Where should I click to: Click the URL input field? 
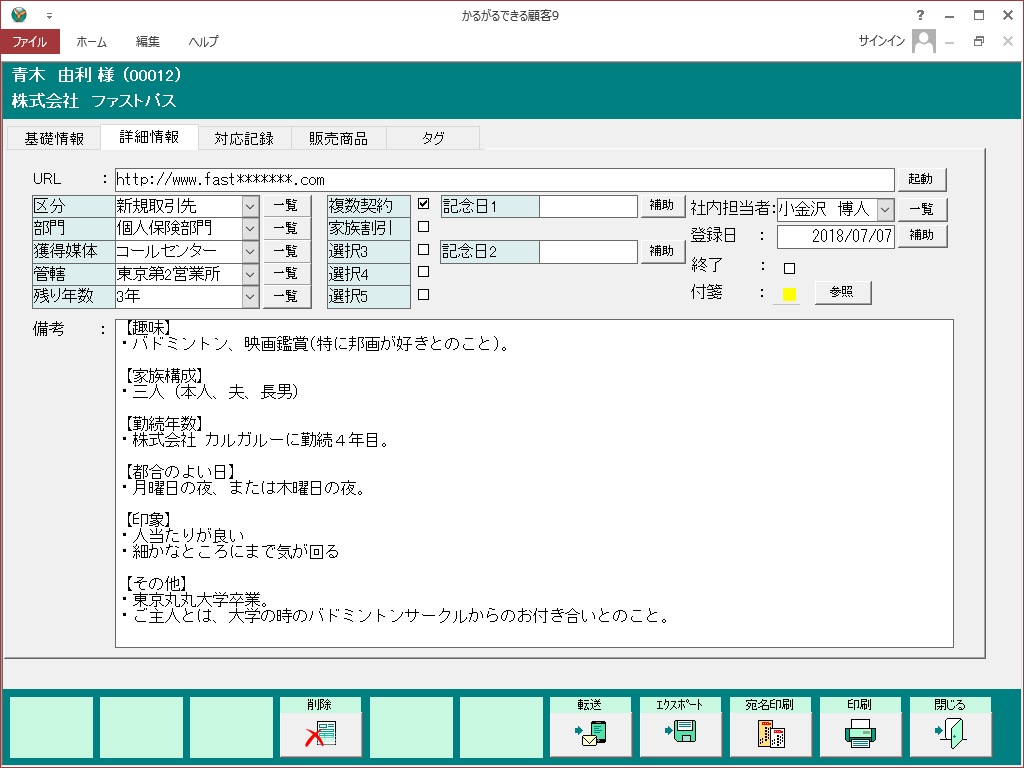point(504,180)
